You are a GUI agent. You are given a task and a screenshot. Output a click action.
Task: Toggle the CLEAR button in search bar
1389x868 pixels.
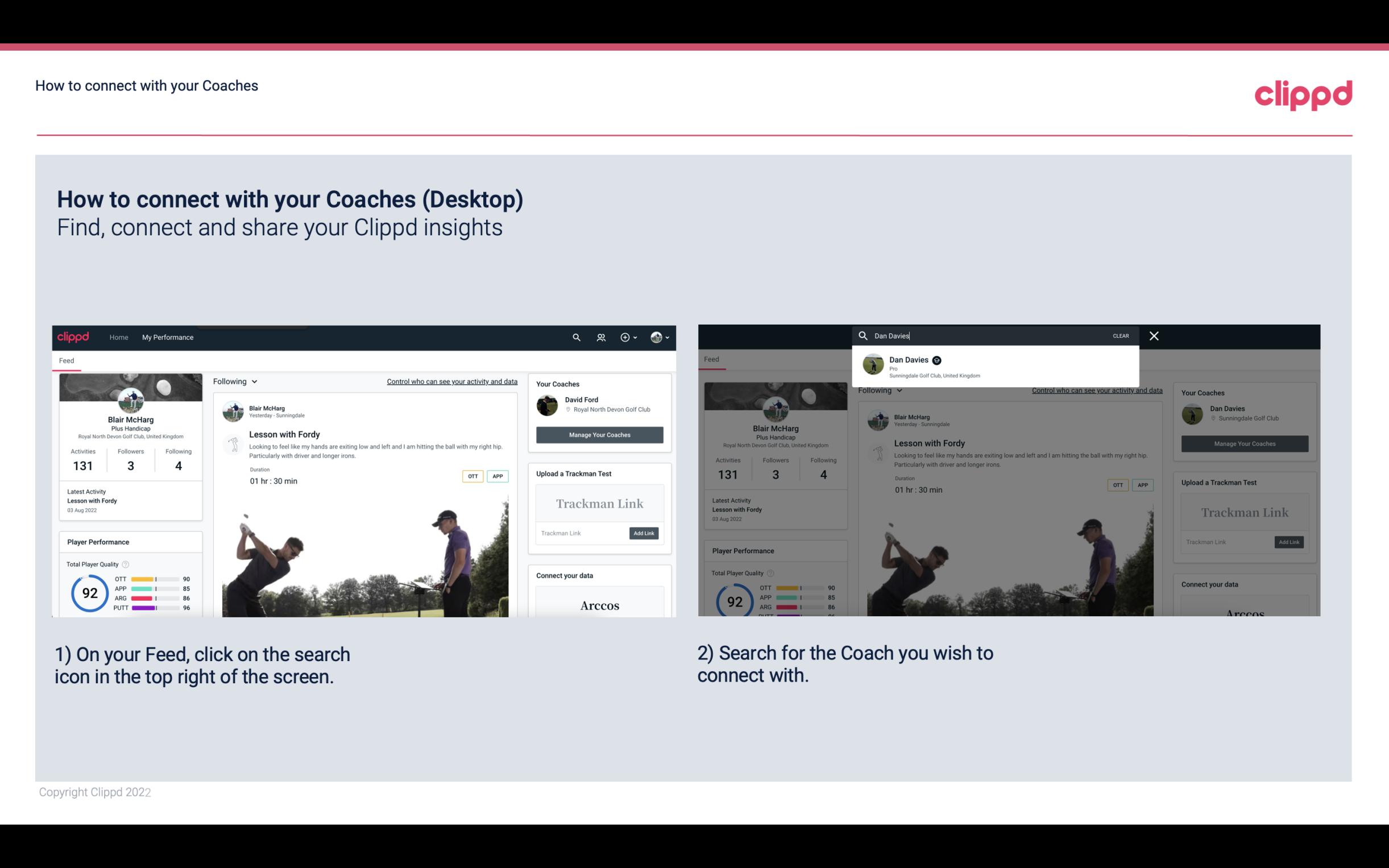(1120, 335)
